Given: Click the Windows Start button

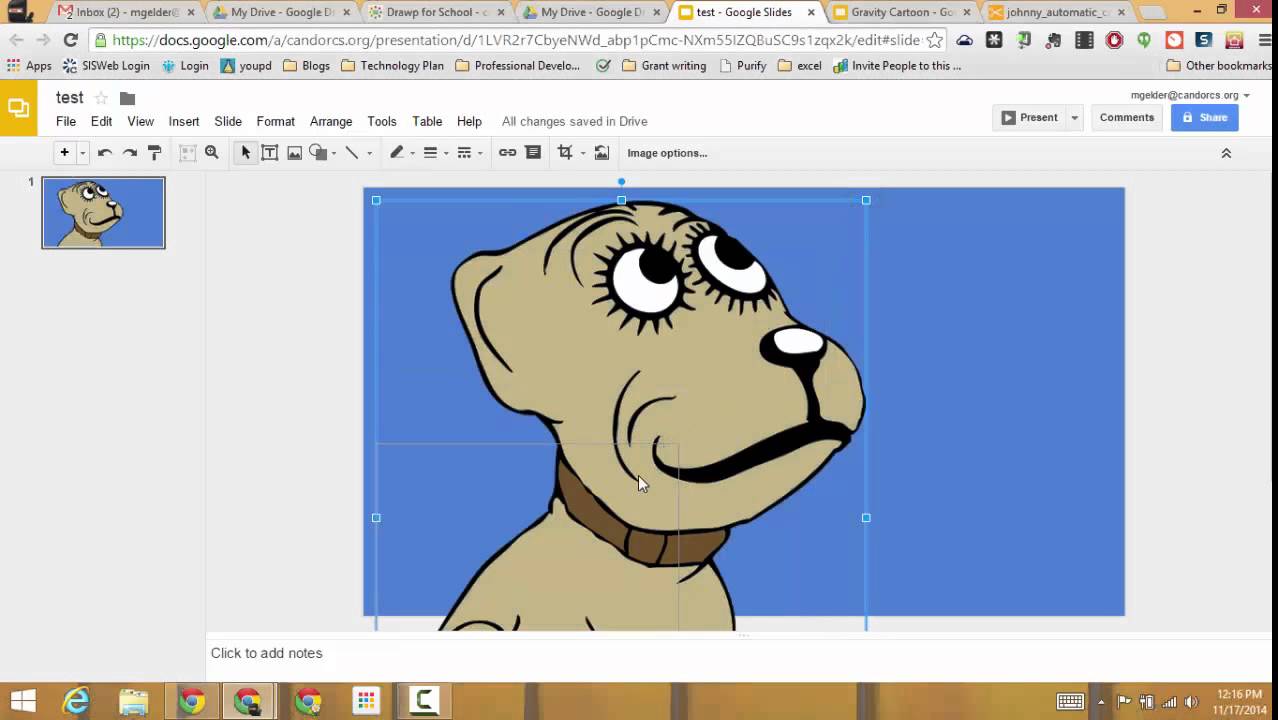Looking at the screenshot, I should [x=22, y=701].
